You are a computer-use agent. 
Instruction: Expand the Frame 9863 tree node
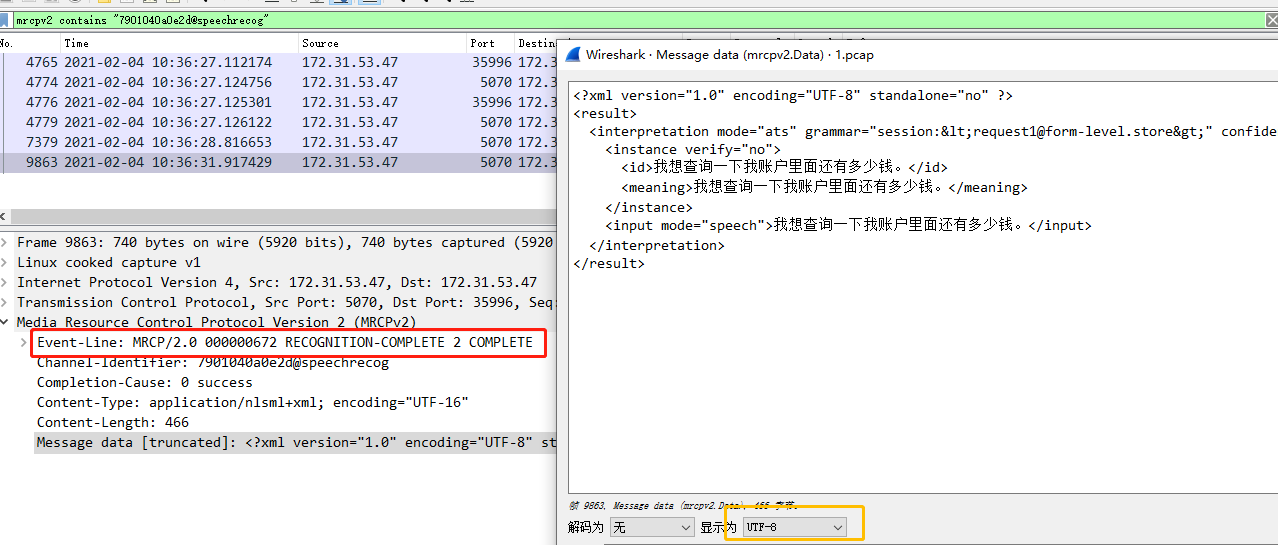[x=7, y=243]
